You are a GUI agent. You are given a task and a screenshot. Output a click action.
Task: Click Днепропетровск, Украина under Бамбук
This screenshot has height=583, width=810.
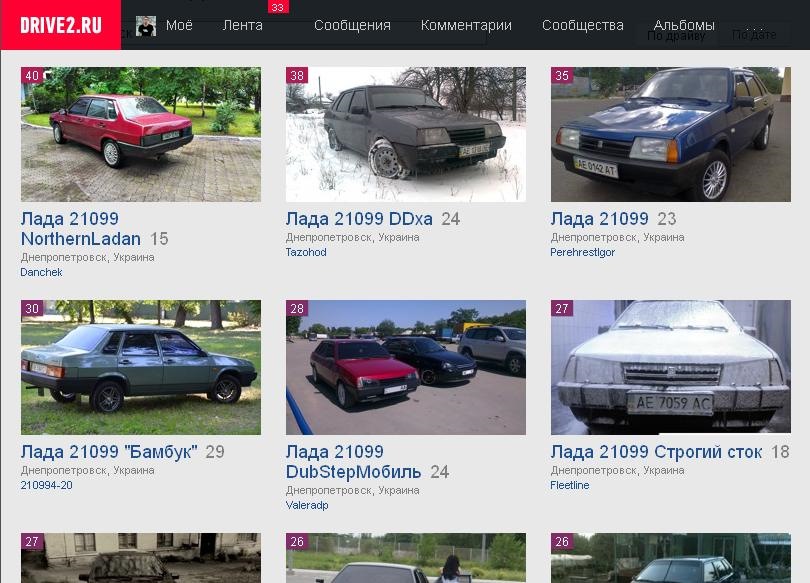87,470
